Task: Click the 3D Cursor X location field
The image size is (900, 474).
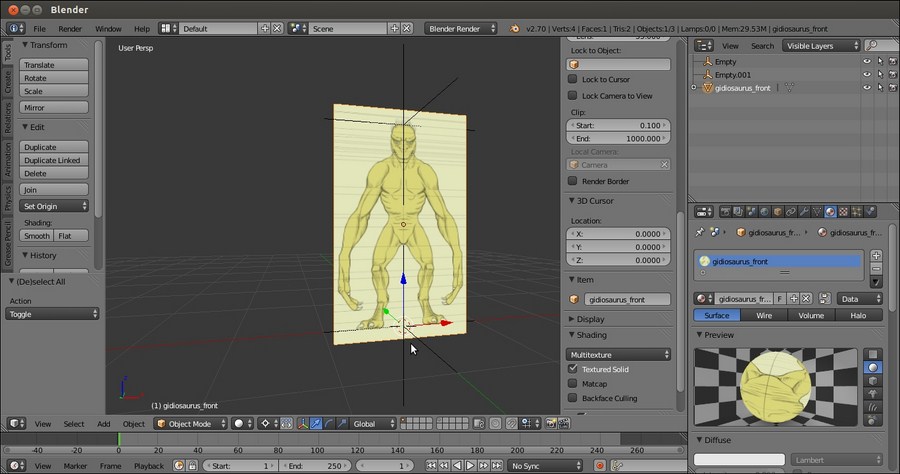Action: coord(619,234)
